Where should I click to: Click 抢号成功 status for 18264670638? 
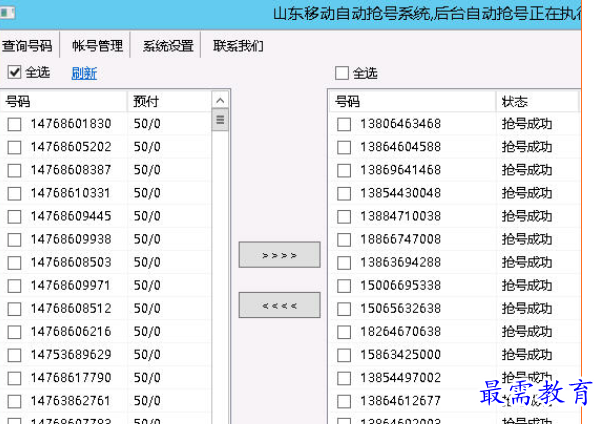pyautogui.click(x=527, y=332)
